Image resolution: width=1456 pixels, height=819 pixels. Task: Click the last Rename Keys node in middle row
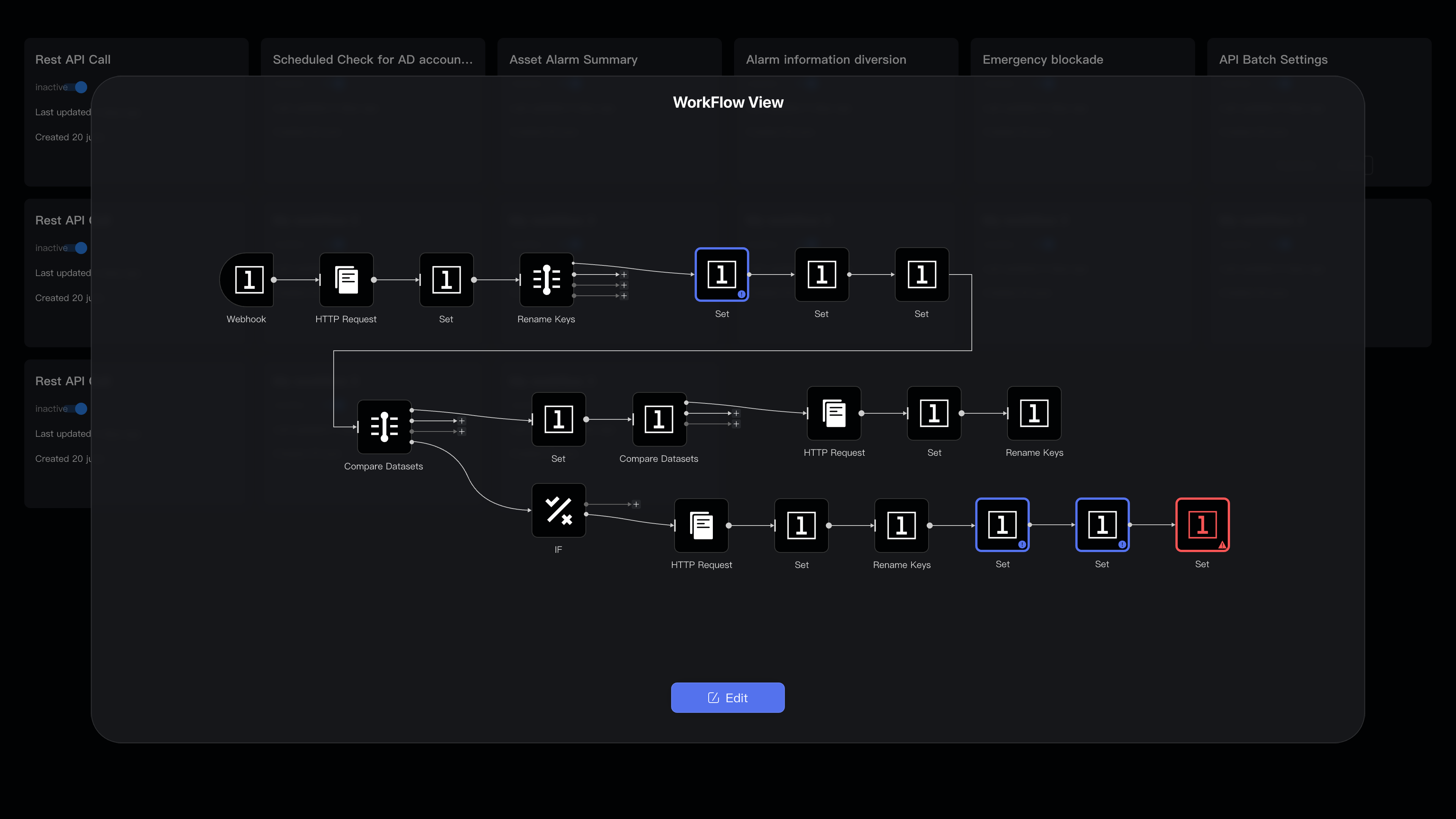(x=1034, y=413)
